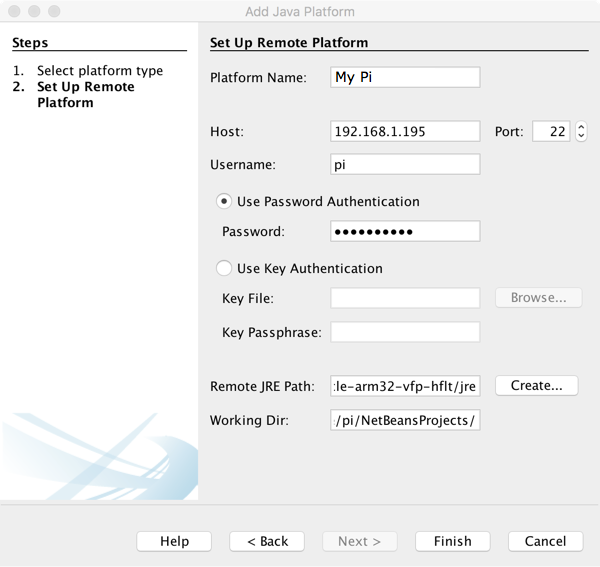Image resolution: width=600 pixels, height=567 pixels.
Task: Select Use Password Authentication radio button
Action: tap(225, 201)
